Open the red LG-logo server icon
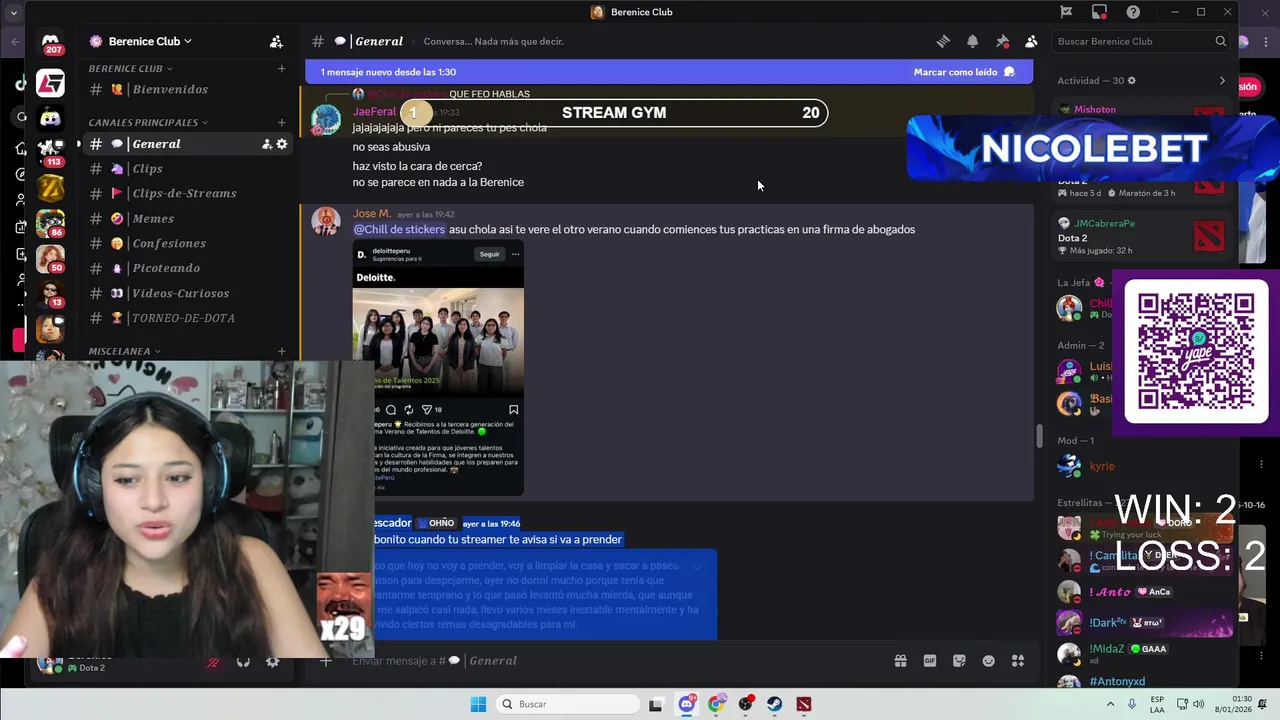 point(50,82)
